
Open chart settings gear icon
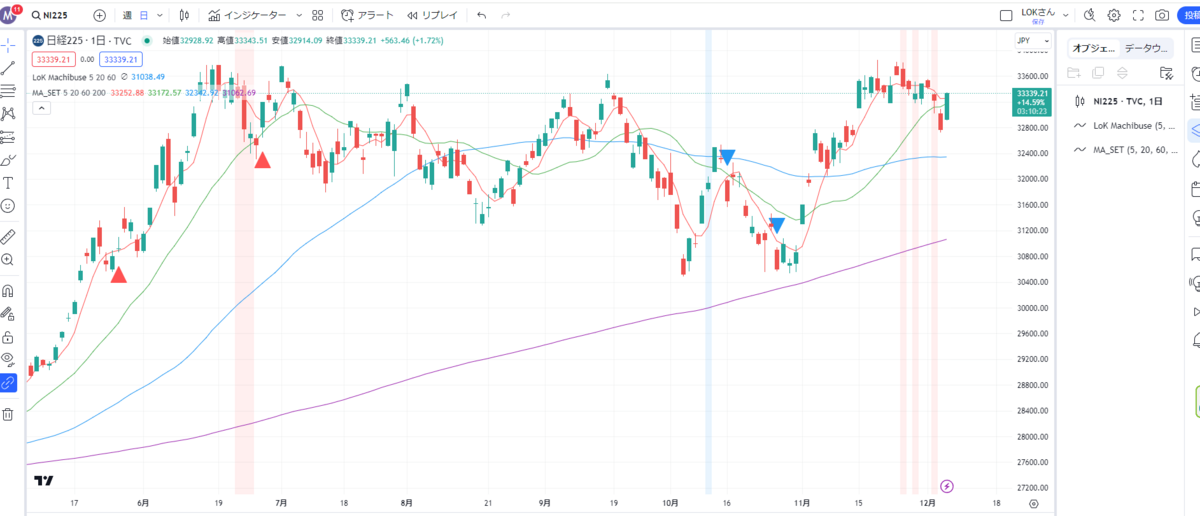click(1114, 16)
